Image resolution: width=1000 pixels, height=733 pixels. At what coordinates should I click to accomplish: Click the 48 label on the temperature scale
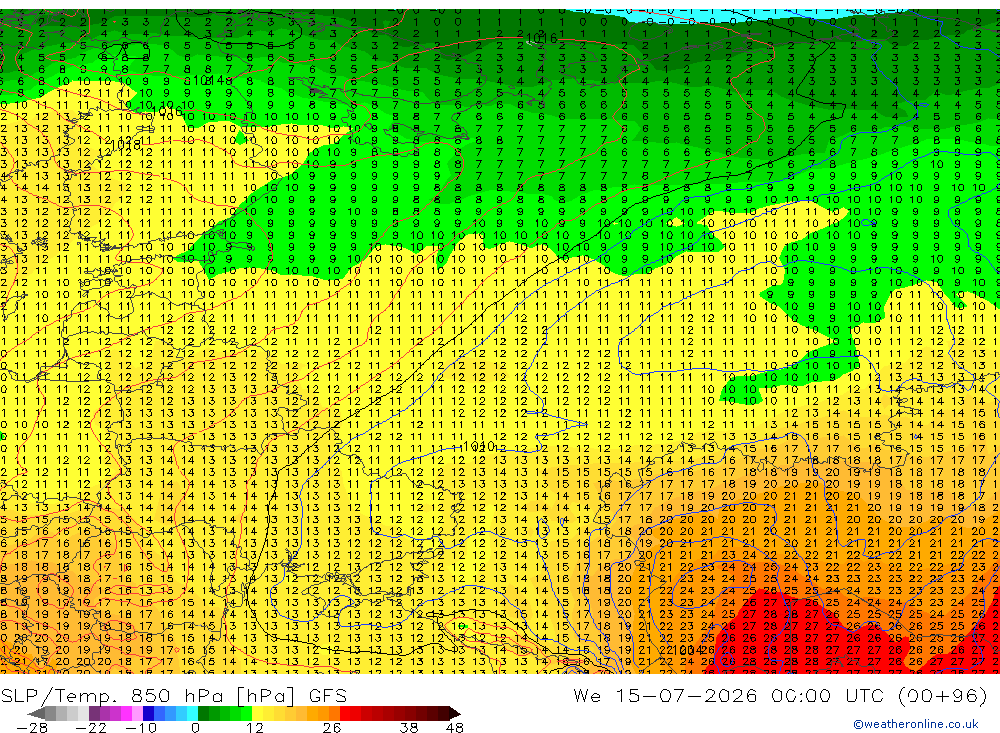pyautogui.click(x=455, y=727)
